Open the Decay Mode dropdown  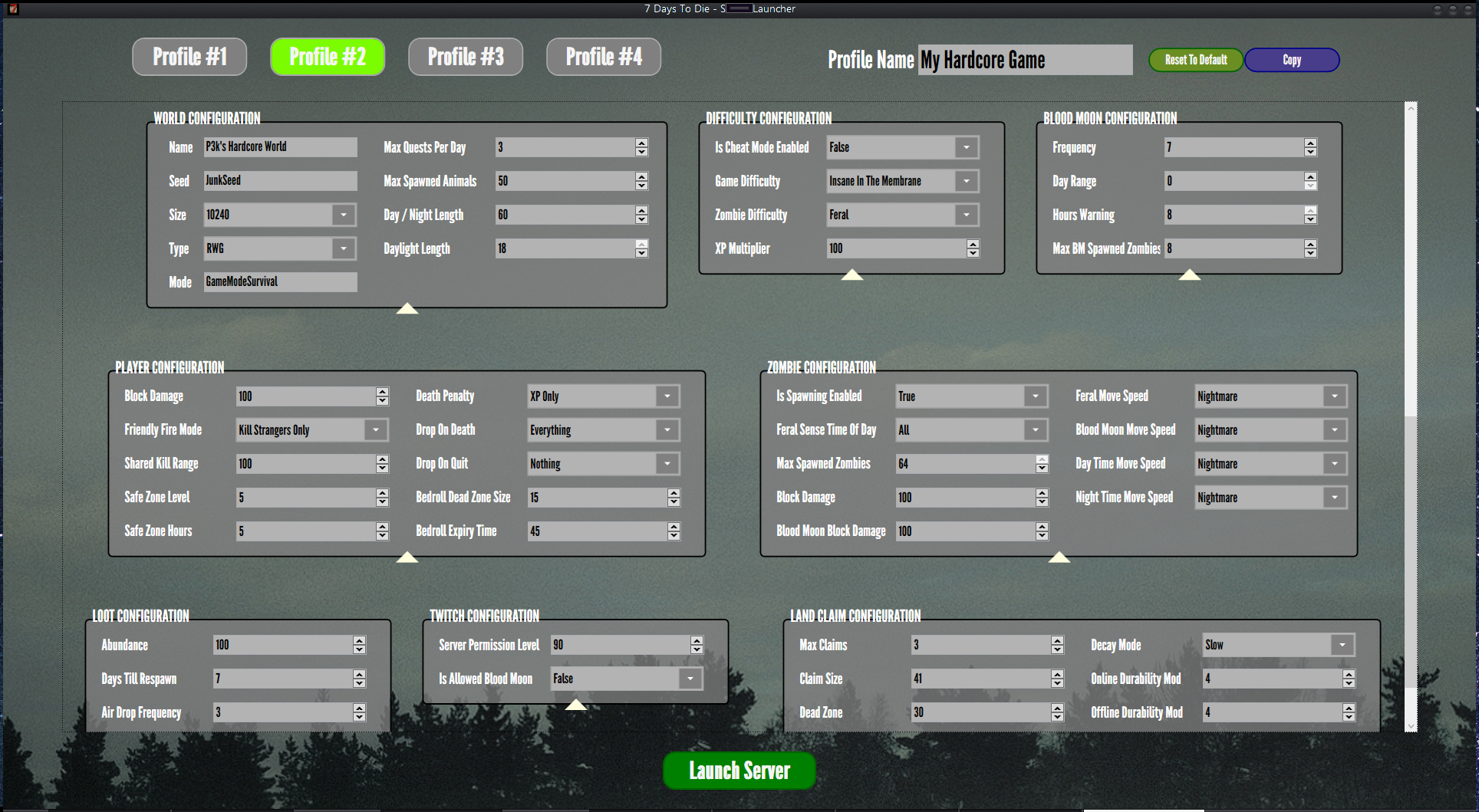[x=1279, y=645]
